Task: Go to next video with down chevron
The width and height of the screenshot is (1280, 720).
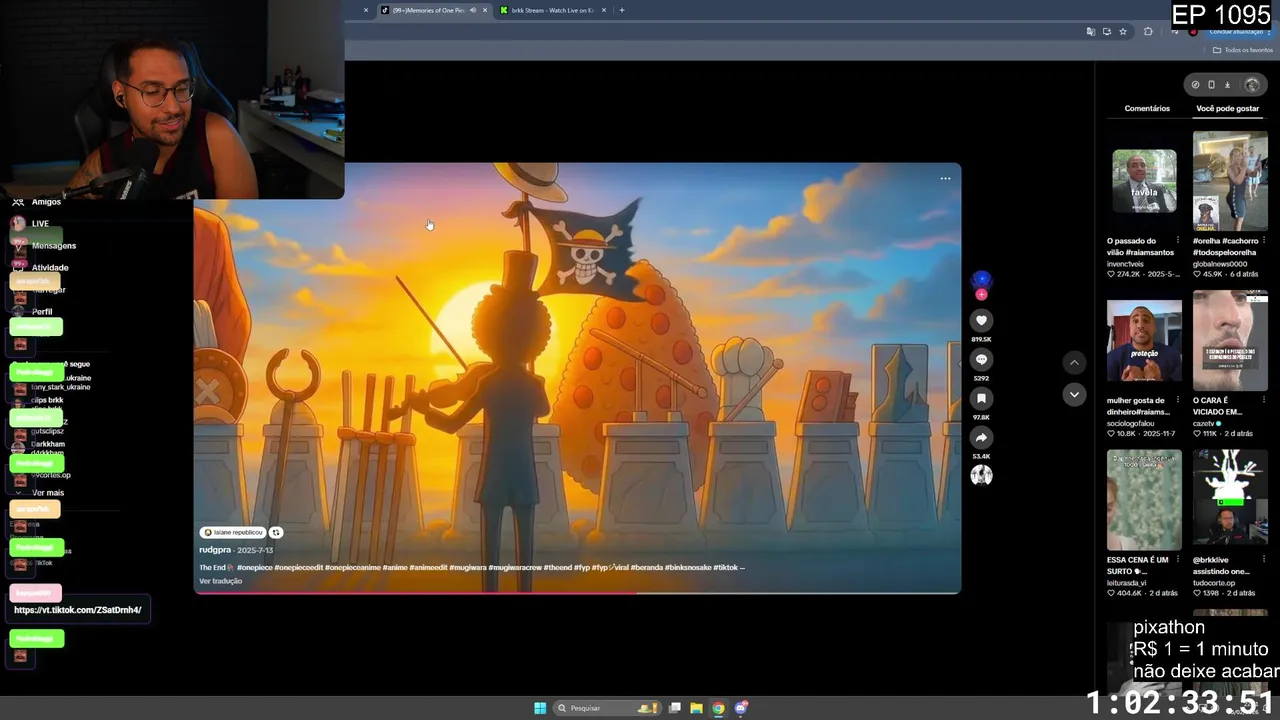Action: click(x=1074, y=394)
